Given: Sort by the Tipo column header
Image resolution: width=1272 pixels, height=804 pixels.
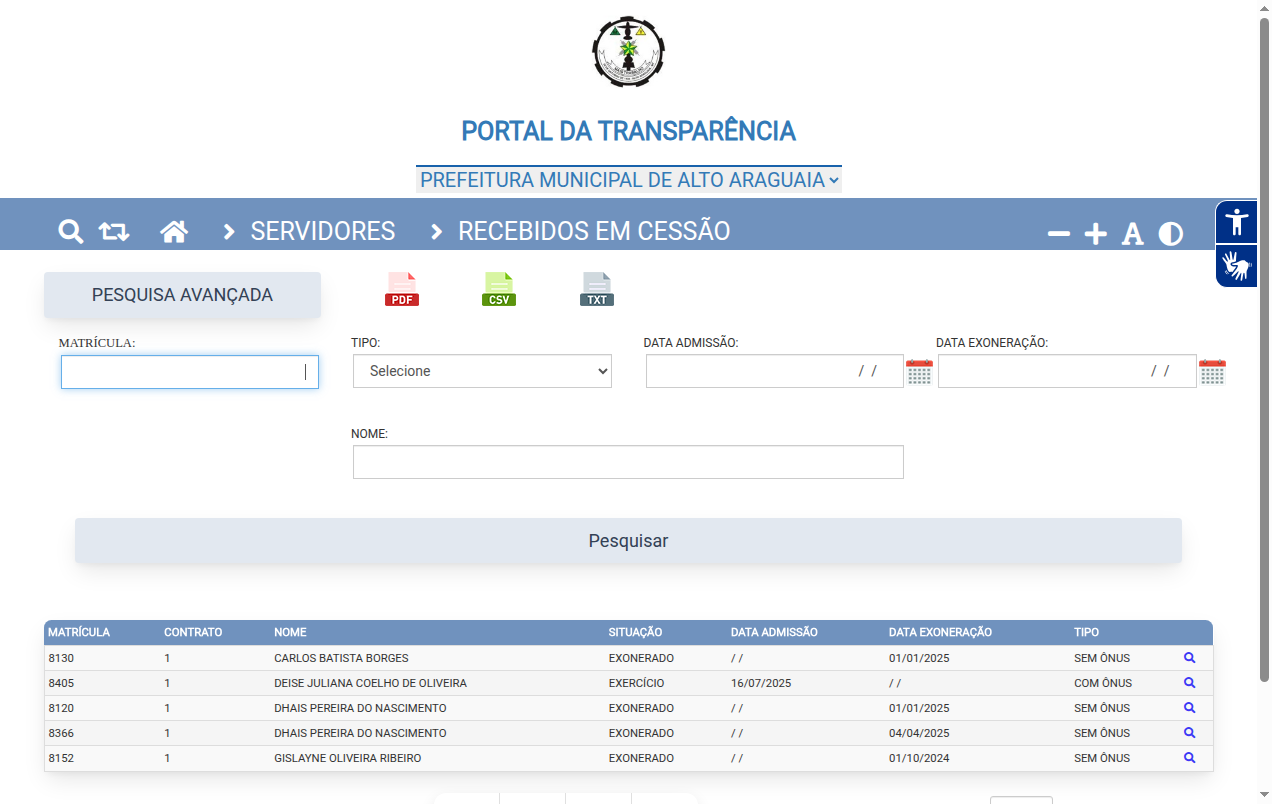Looking at the screenshot, I should point(1086,632).
